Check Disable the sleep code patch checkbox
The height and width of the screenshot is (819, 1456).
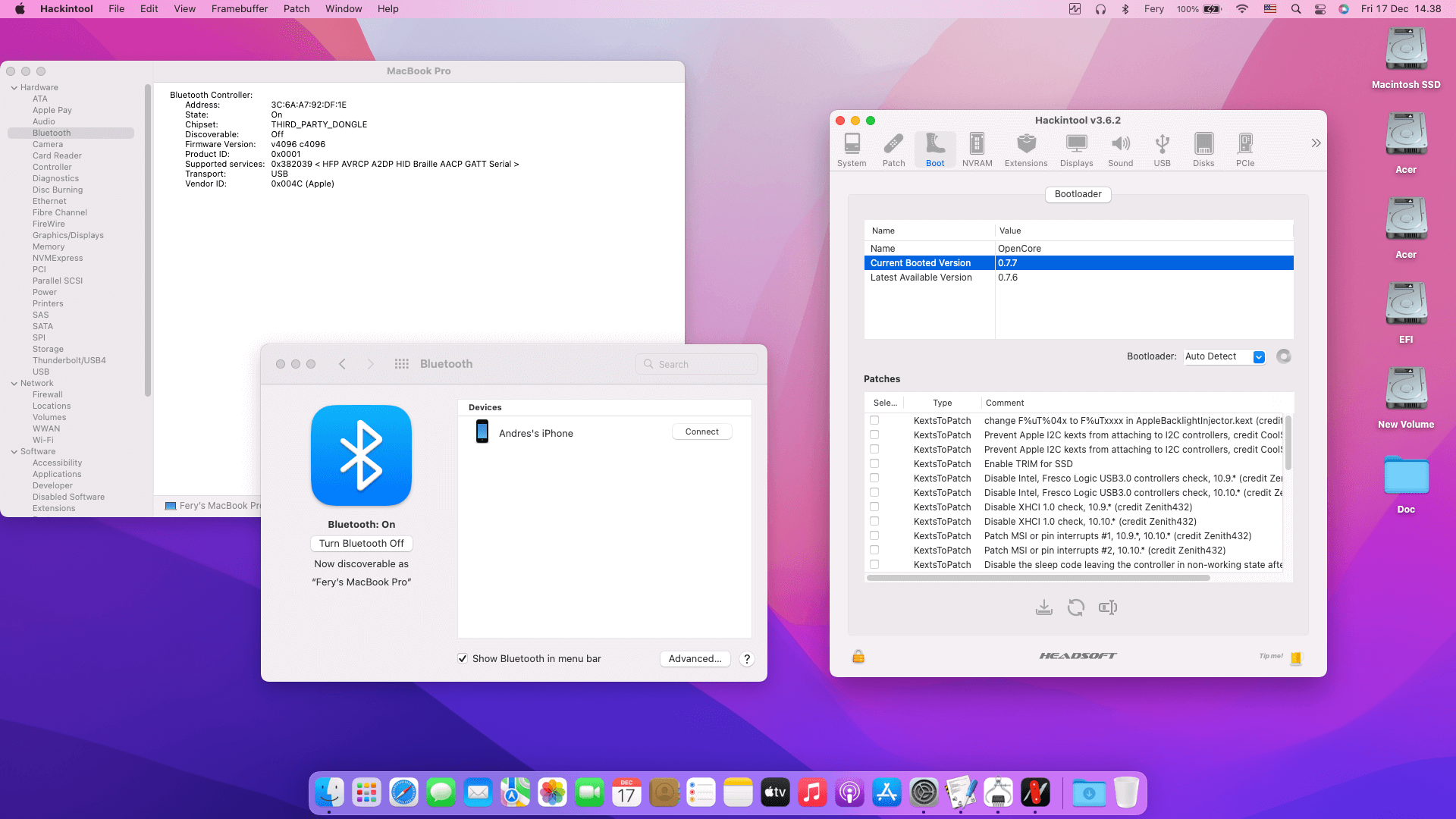[874, 564]
